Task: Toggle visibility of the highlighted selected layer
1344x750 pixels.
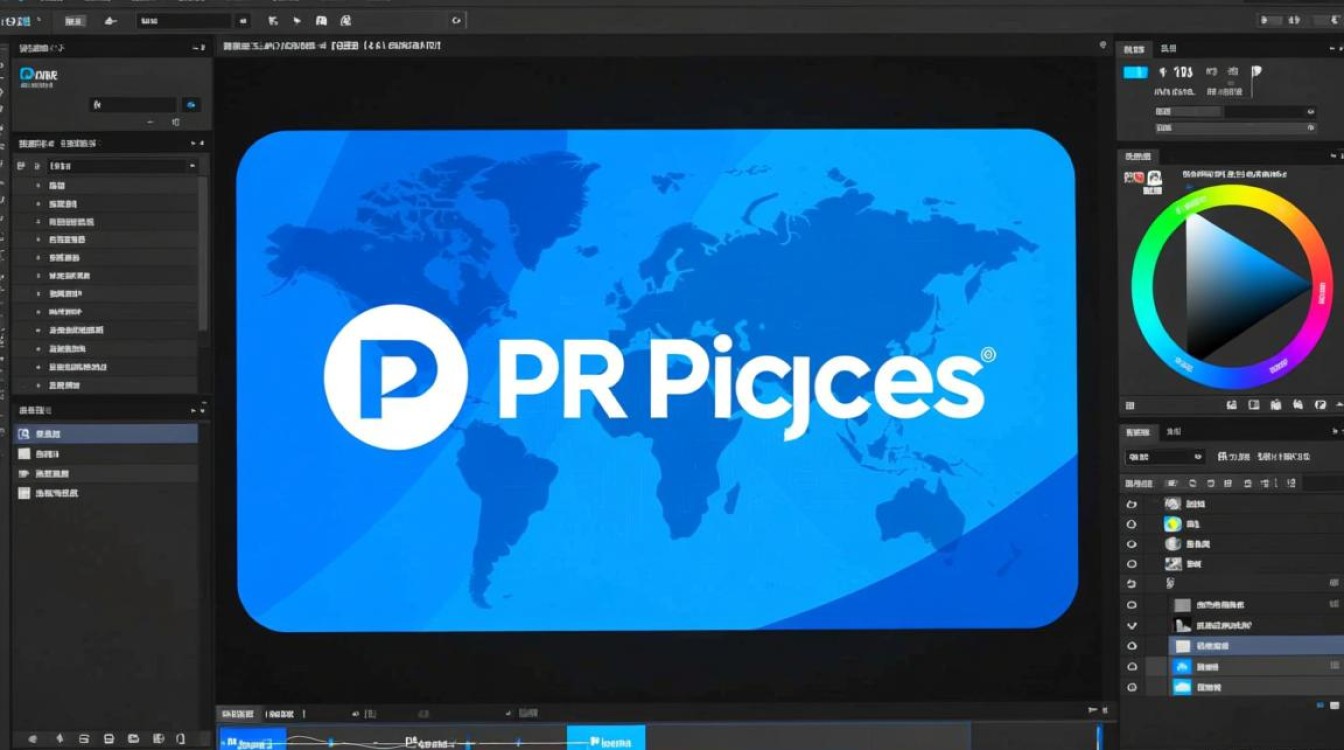Action: click(x=1132, y=646)
